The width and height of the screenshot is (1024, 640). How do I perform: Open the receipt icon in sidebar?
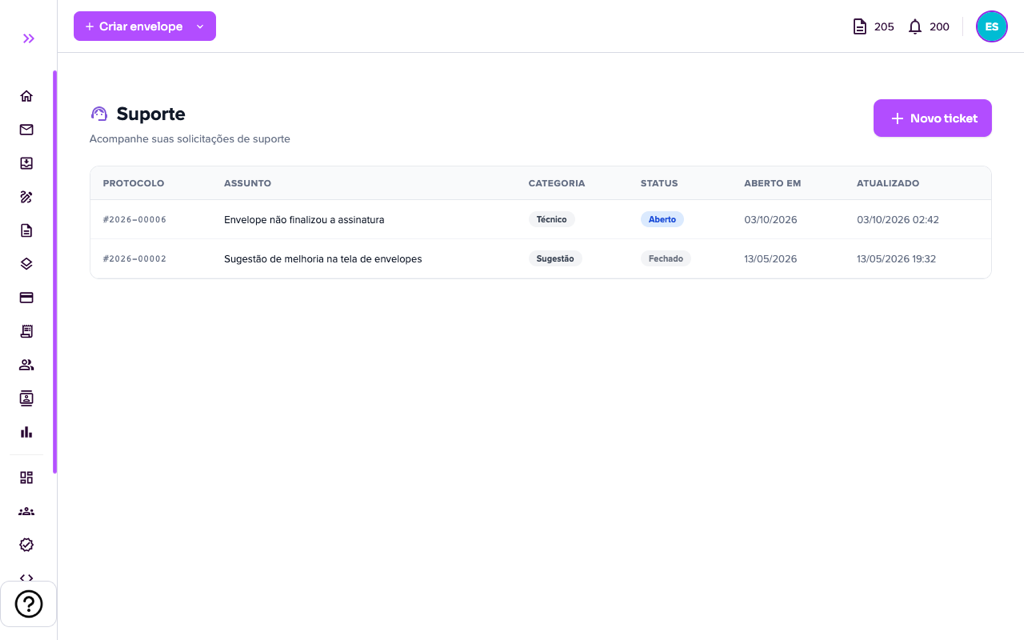pyautogui.click(x=26, y=331)
